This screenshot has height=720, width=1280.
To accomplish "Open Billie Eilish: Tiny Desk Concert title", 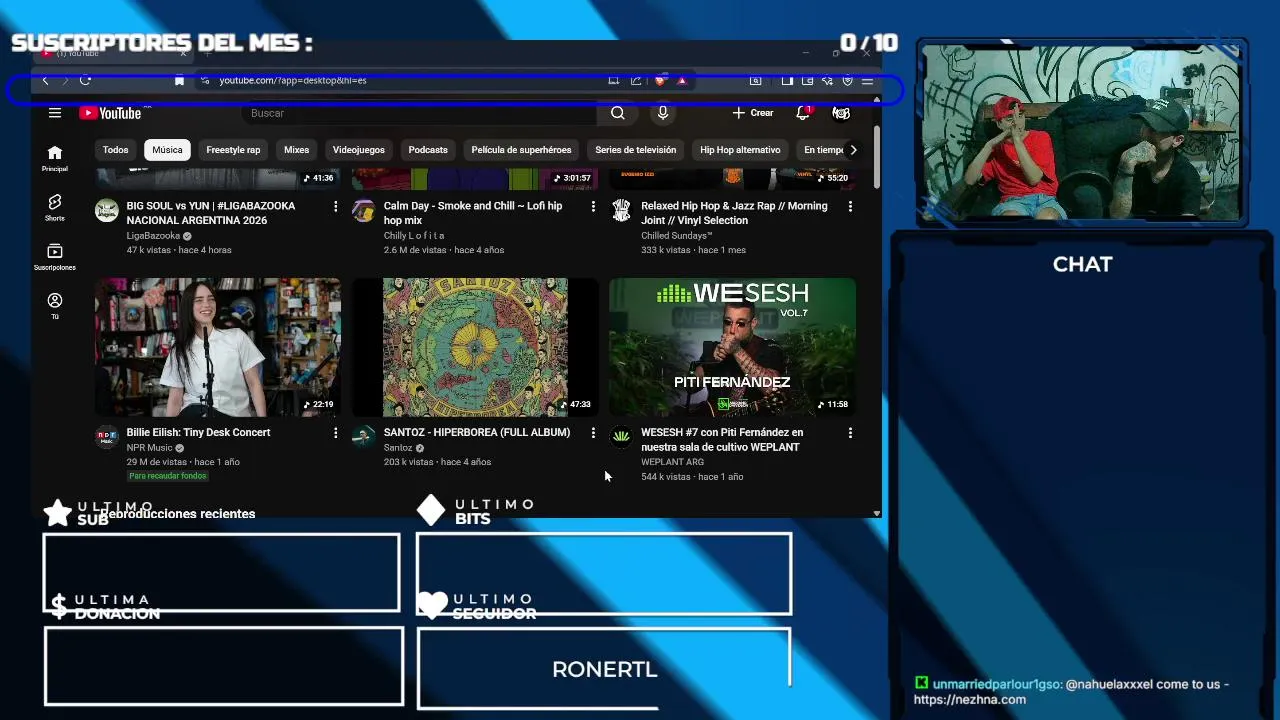I will 198,432.
